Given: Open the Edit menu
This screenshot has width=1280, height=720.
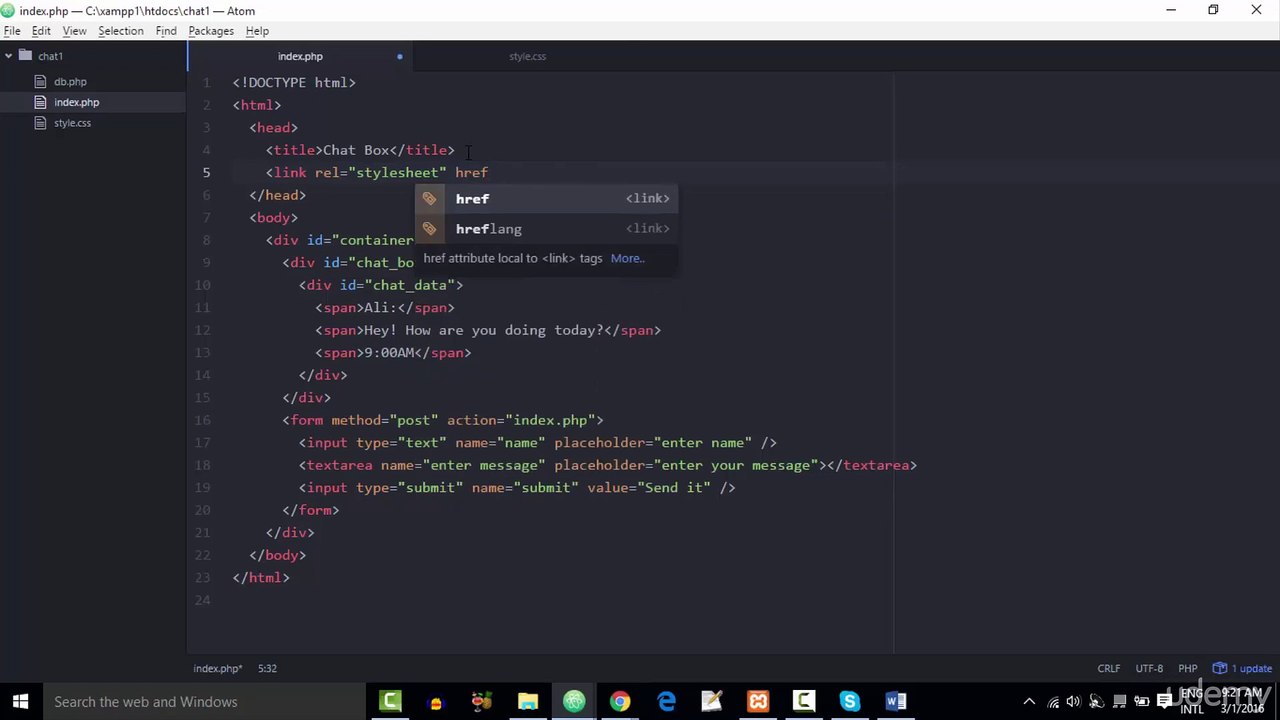Looking at the screenshot, I should 41,31.
